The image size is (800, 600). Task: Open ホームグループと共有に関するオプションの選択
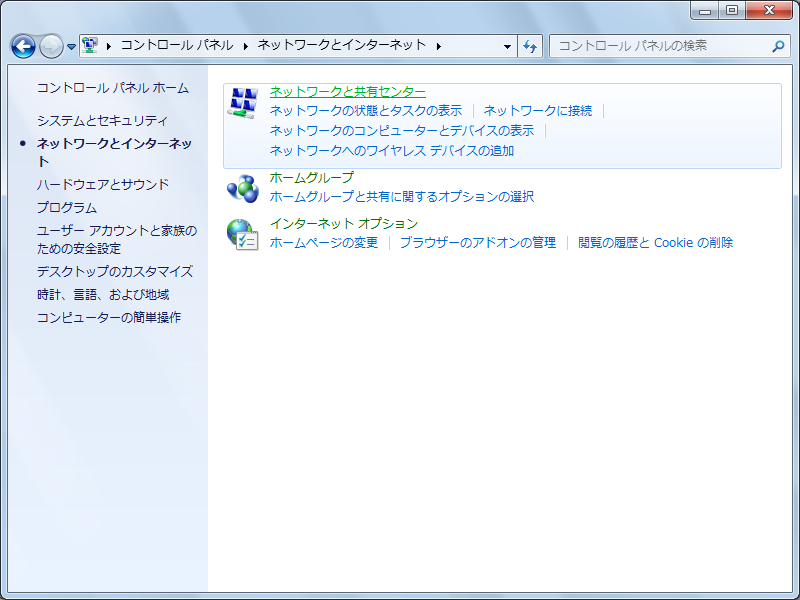coord(402,196)
